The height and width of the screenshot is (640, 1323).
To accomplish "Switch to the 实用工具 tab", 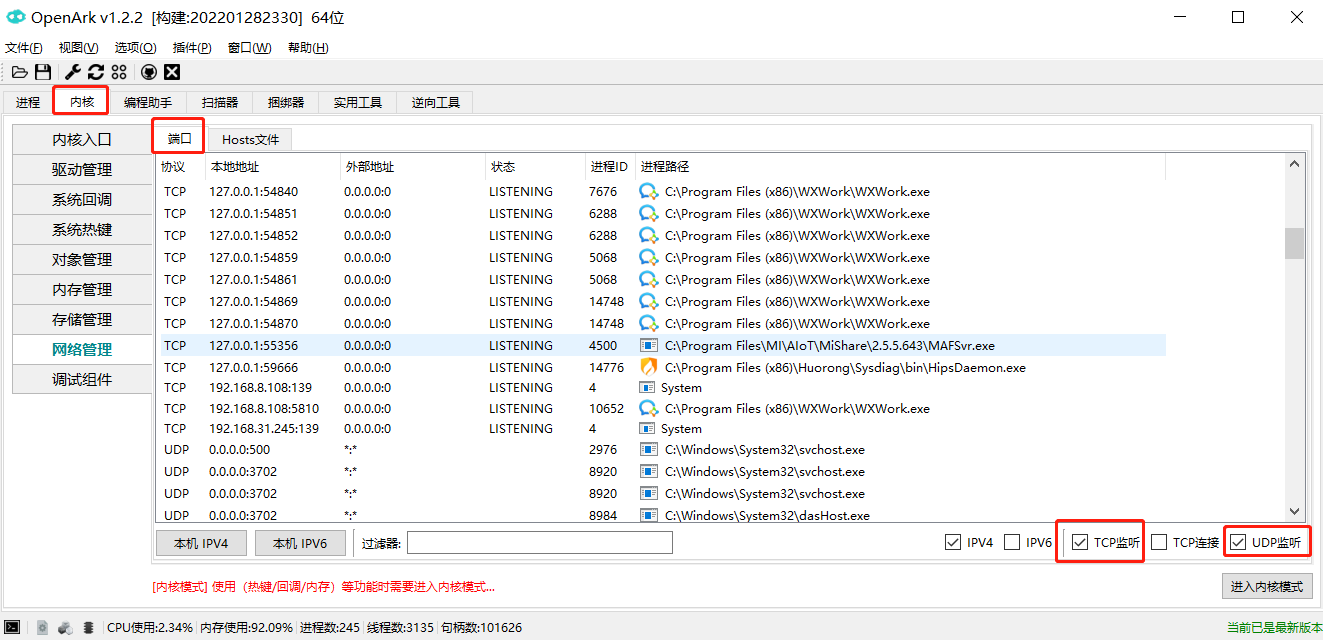I will click(358, 102).
